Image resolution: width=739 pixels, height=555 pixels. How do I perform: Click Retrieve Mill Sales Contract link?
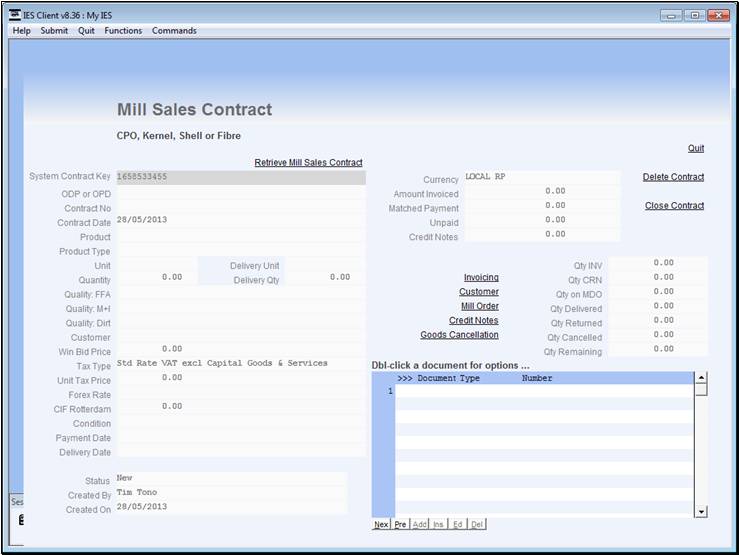(308, 163)
